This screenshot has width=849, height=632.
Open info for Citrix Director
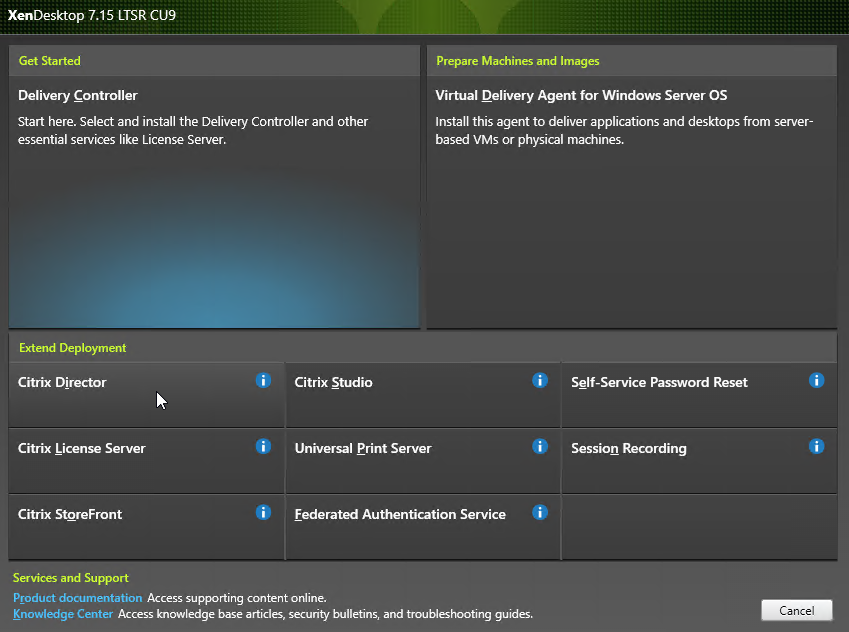pyautogui.click(x=263, y=381)
